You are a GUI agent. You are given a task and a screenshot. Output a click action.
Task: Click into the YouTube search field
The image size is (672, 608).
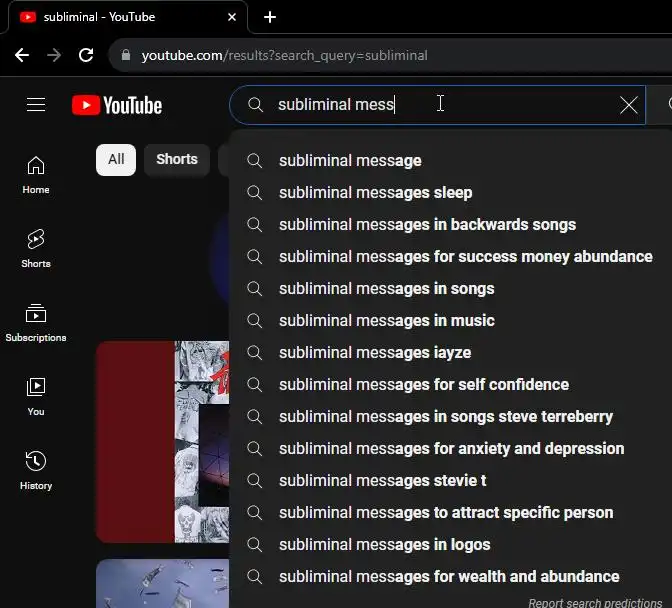pyautogui.click(x=437, y=105)
